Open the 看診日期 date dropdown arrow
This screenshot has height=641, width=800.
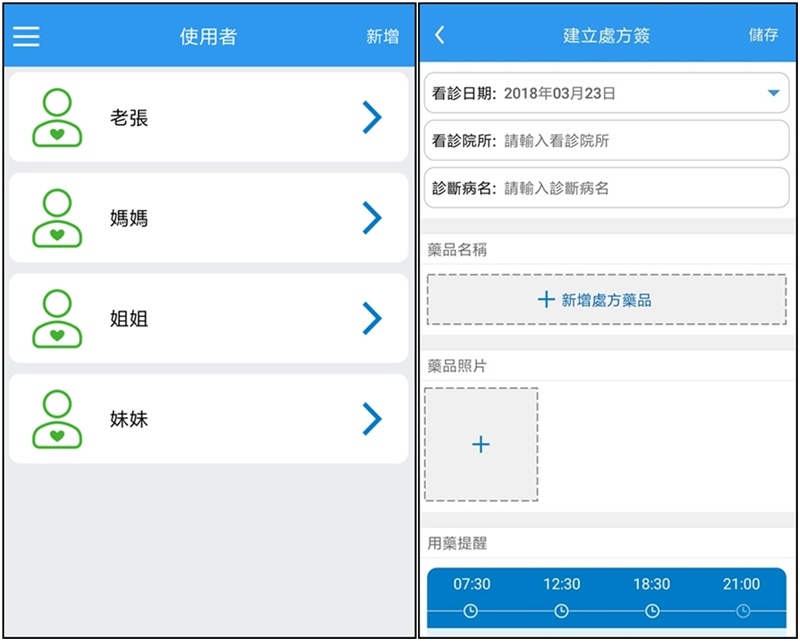pos(773,93)
